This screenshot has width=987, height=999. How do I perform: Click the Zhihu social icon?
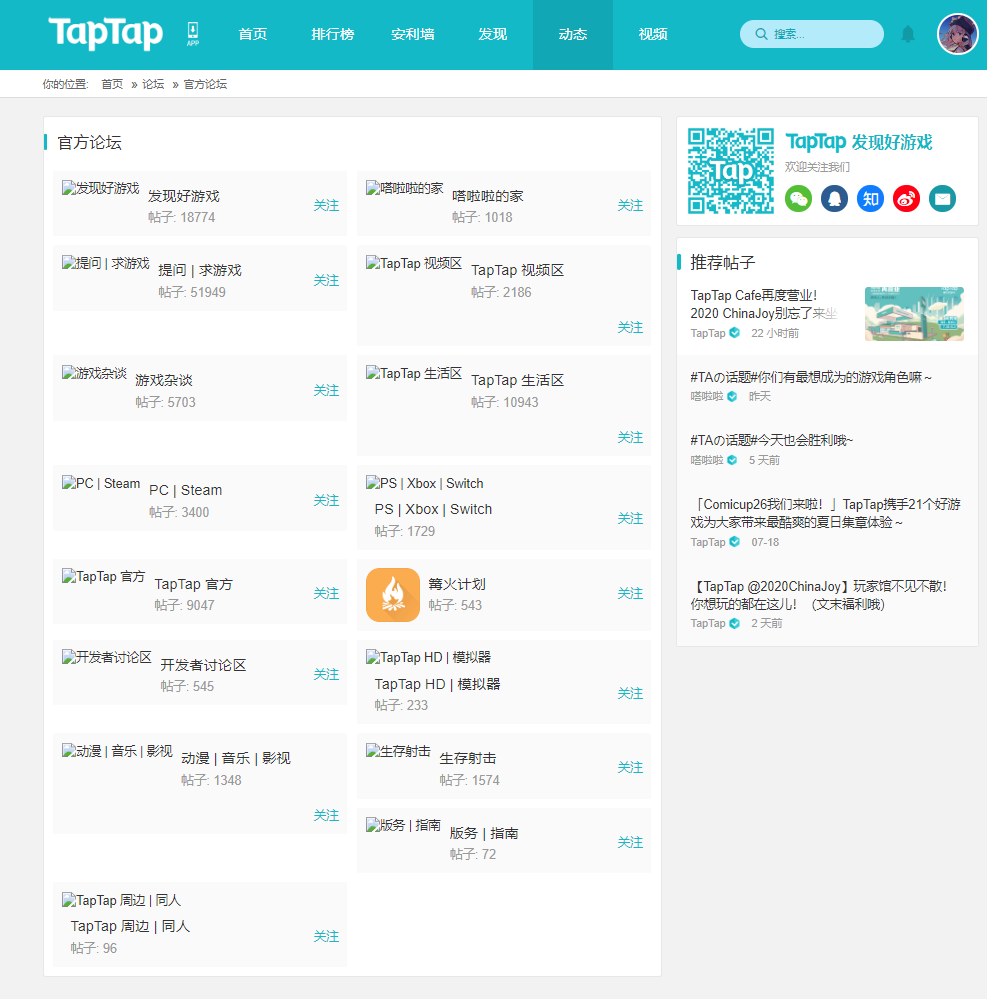pyautogui.click(x=870, y=199)
